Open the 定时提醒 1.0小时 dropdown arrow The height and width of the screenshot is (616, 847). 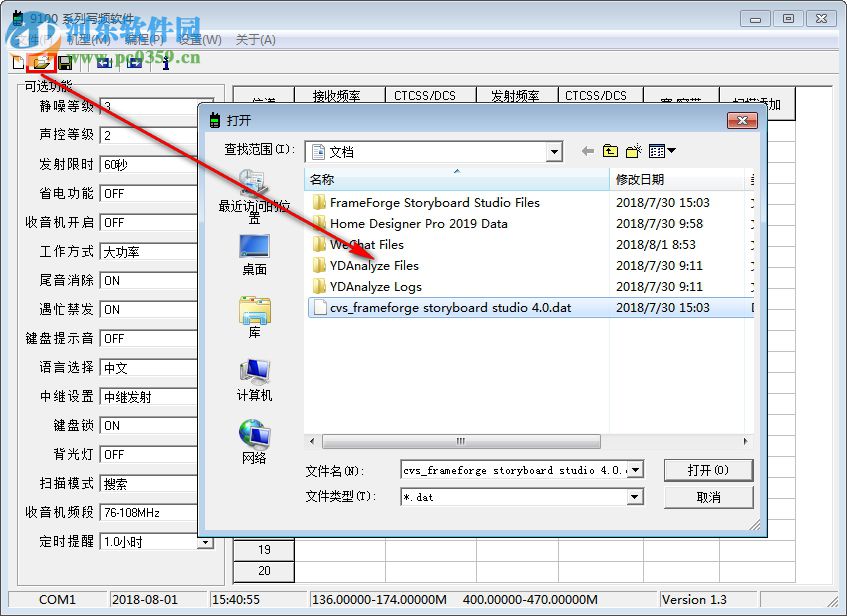coord(205,541)
